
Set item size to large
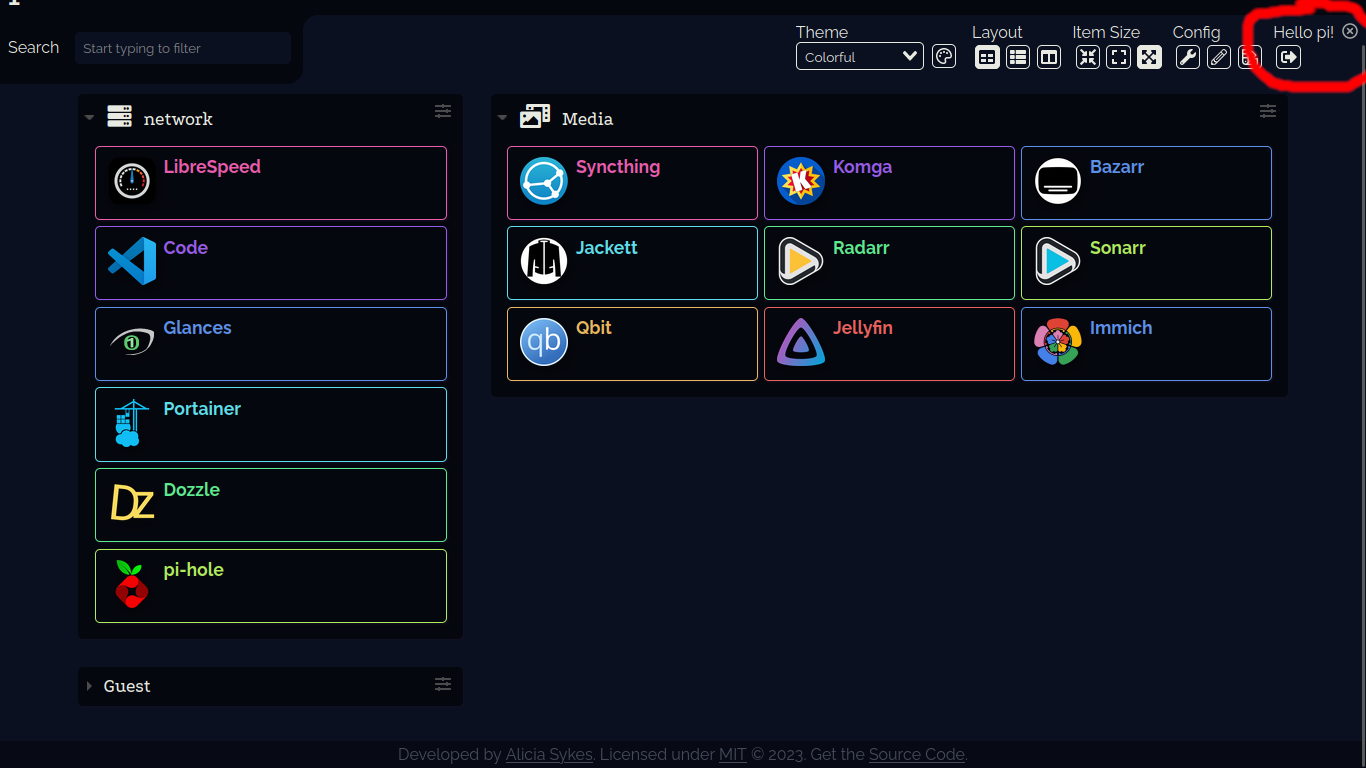pyautogui.click(x=1150, y=57)
